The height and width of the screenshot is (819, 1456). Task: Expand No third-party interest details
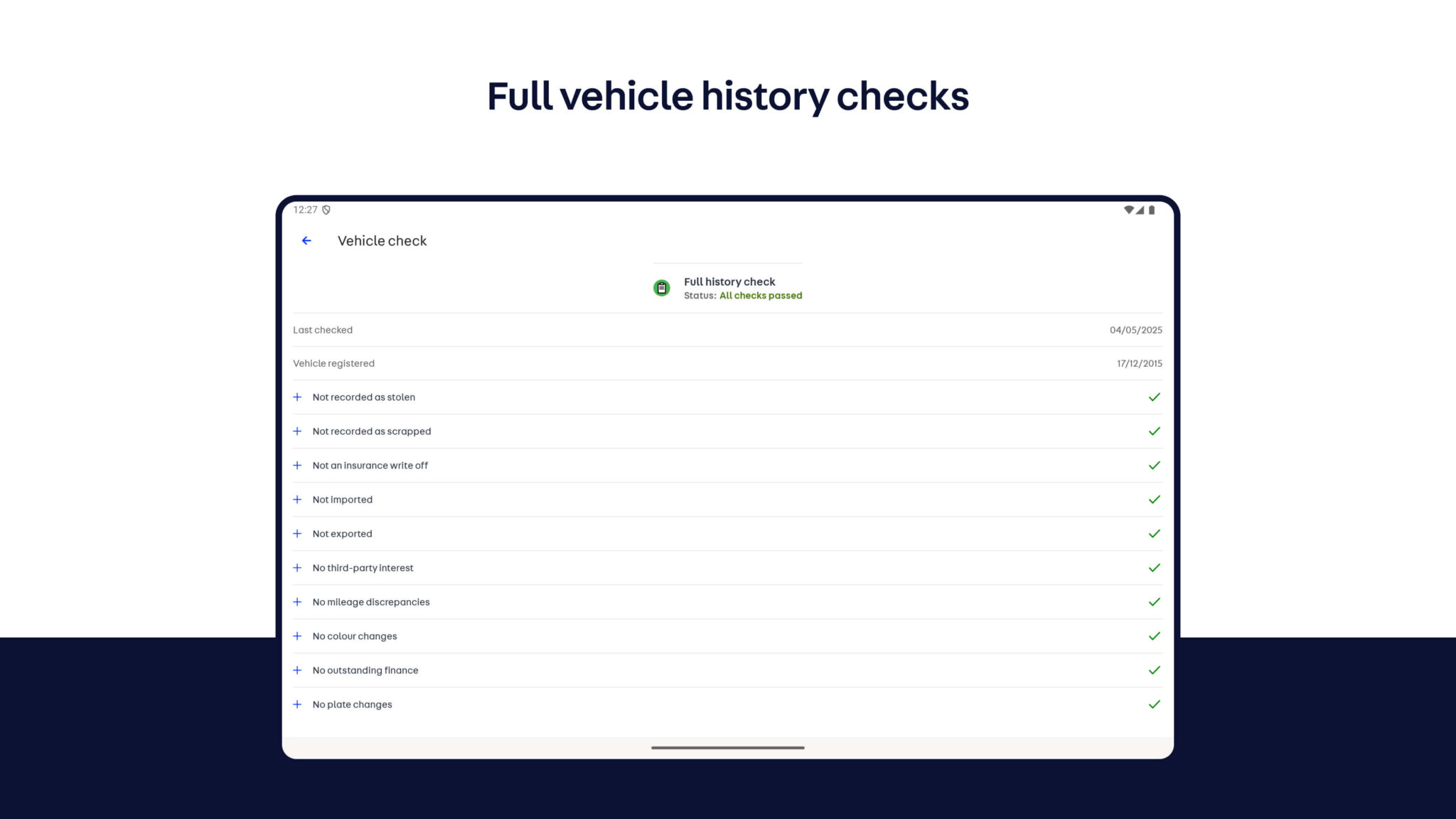point(297,567)
